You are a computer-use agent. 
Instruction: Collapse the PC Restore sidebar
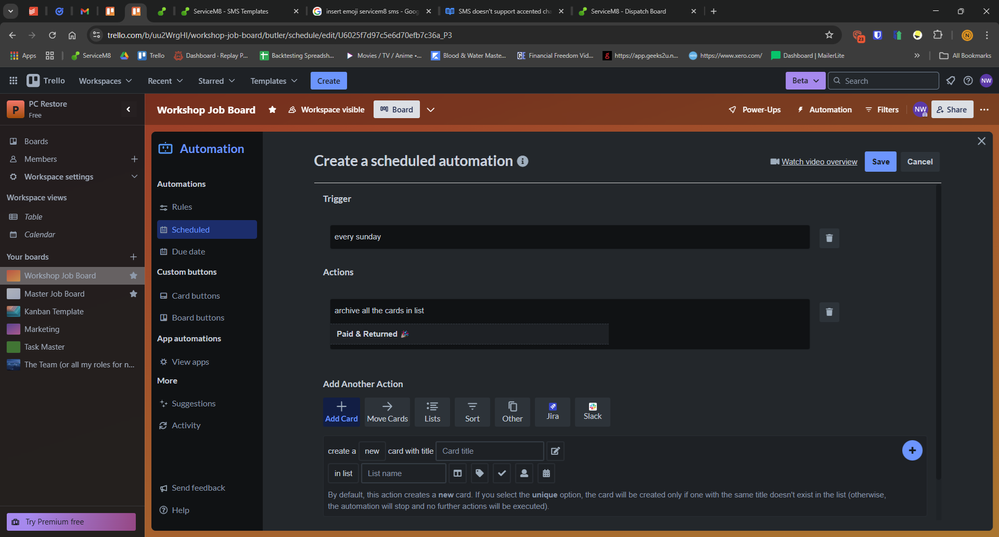pos(128,110)
